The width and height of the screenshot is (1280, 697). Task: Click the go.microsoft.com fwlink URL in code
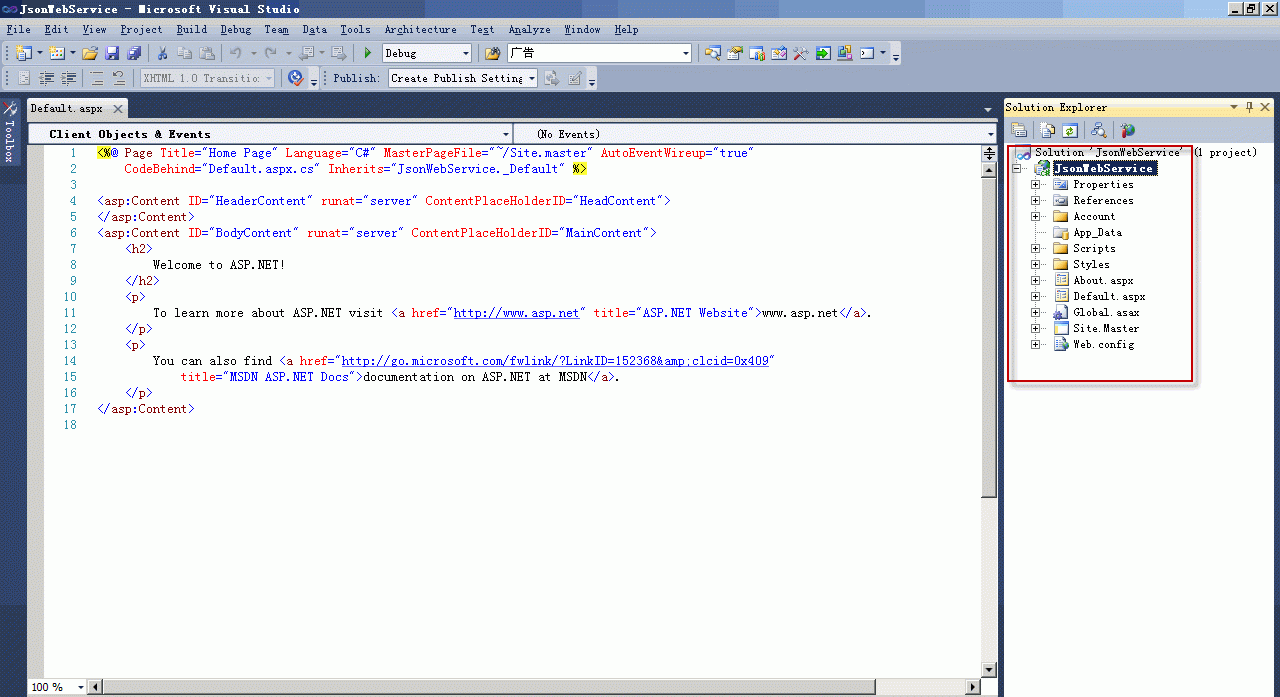pos(555,360)
